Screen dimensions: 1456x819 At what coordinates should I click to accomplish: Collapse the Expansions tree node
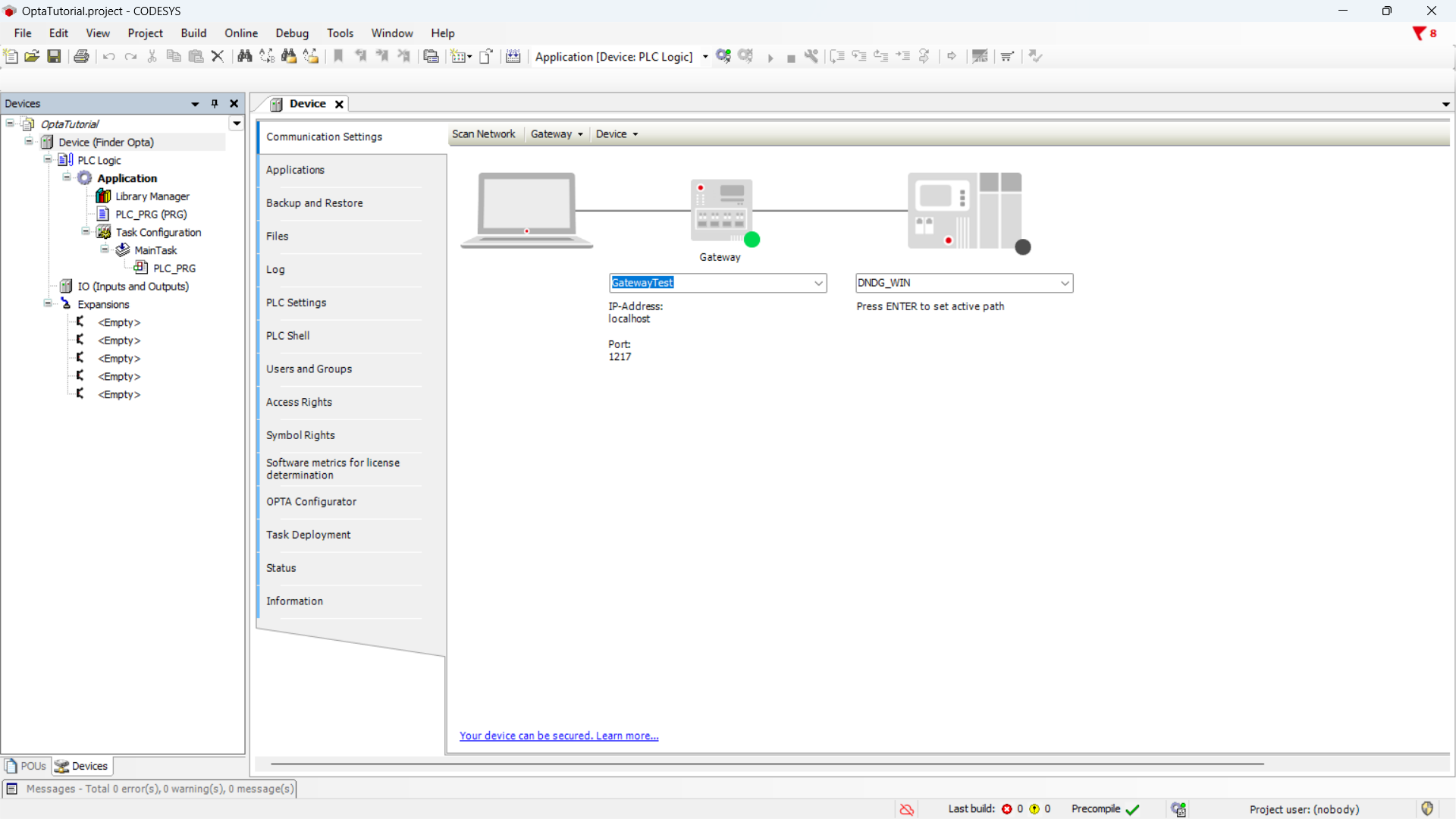48,304
